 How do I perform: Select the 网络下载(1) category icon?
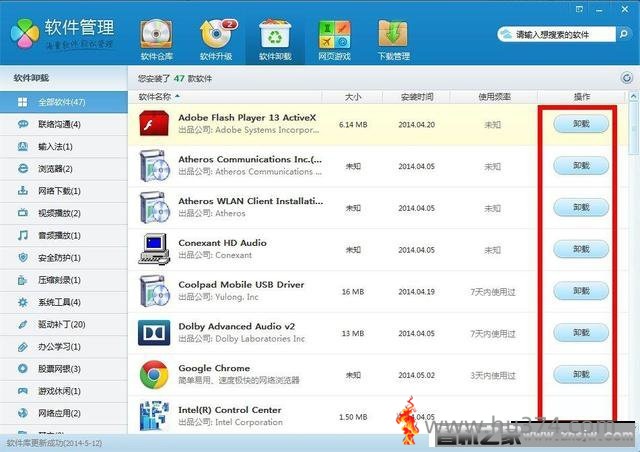pyautogui.click(x=23, y=191)
